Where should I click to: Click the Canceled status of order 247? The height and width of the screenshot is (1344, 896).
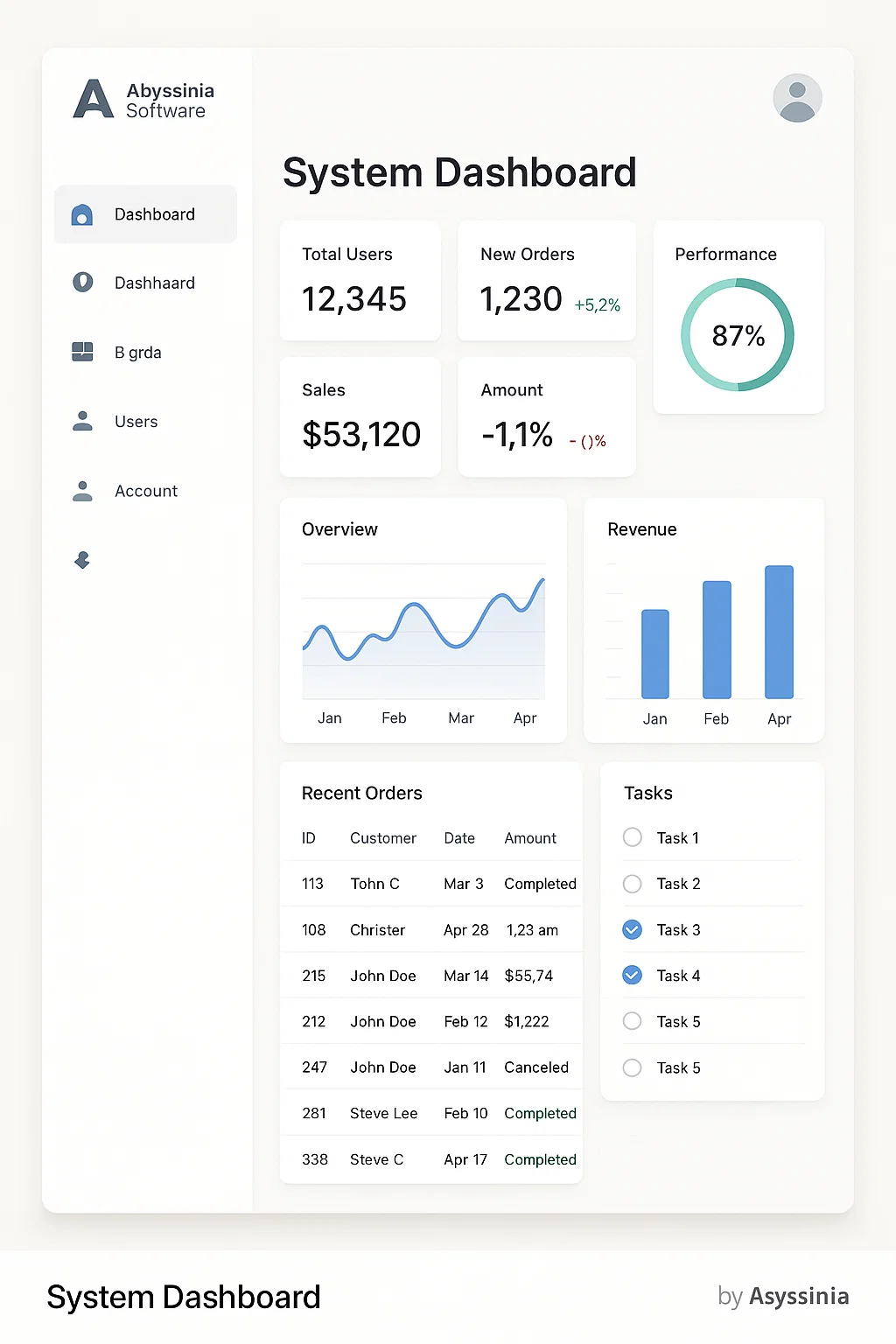click(x=535, y=1067)
